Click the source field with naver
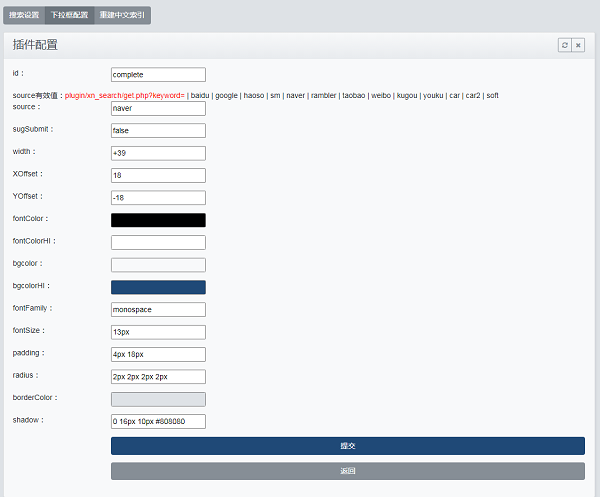Viewport: 600px width, 497px height. [158, 108]
